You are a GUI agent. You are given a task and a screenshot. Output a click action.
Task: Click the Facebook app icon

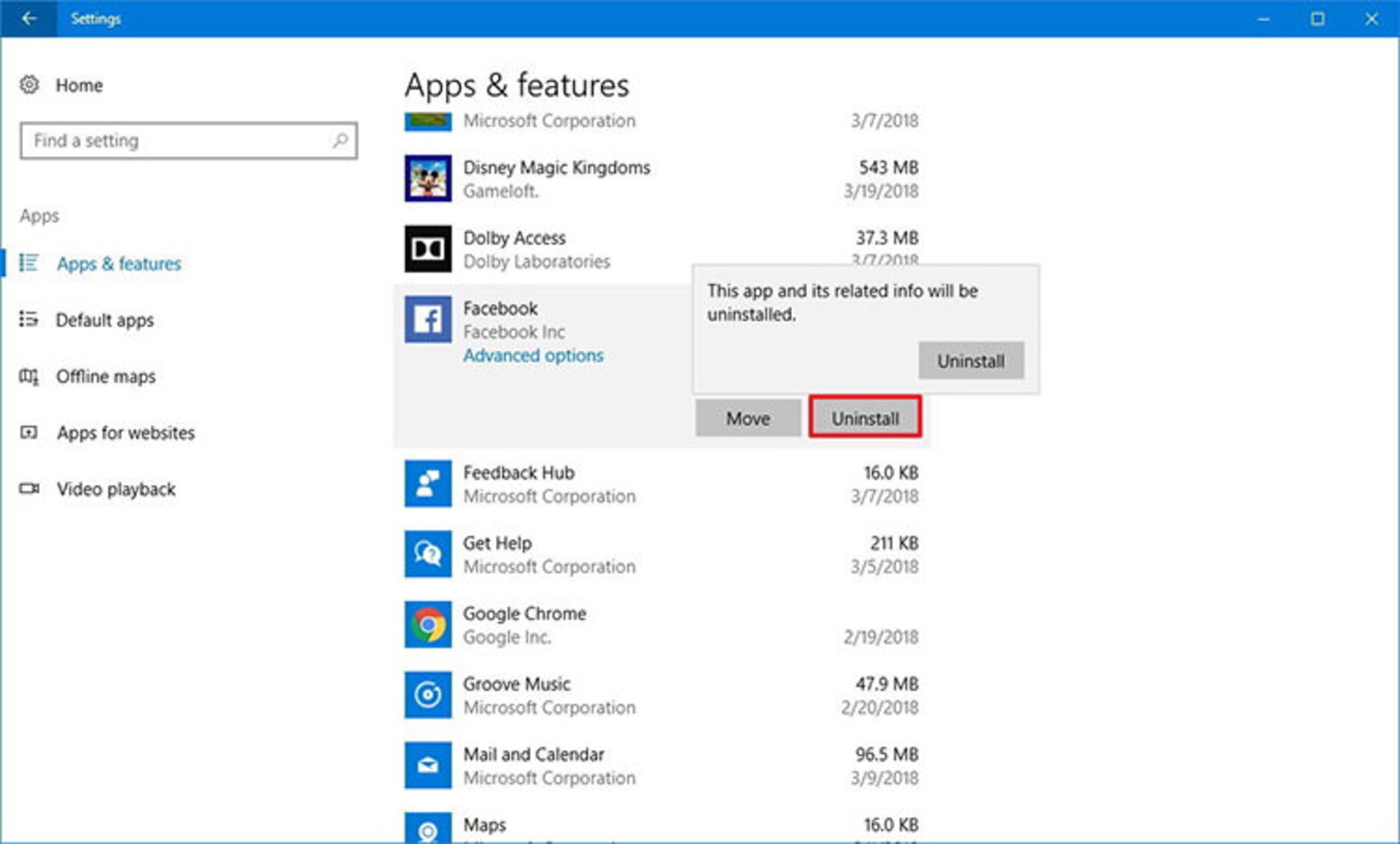point(428,320)
